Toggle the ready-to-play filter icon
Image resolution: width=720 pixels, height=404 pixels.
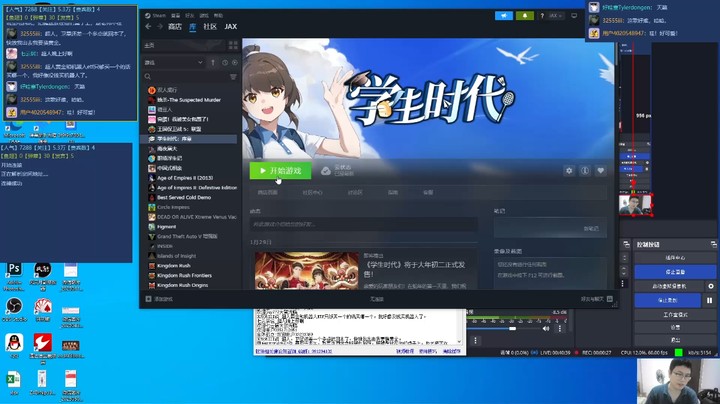point(235,62)
